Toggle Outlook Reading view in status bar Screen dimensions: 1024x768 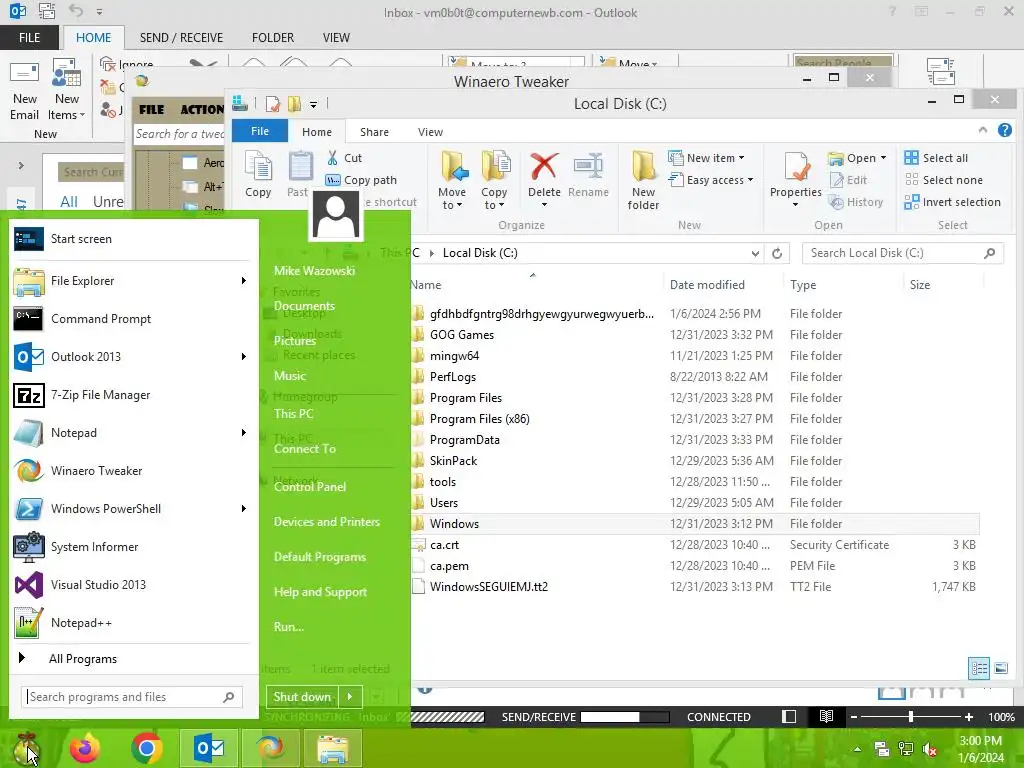coord(826,716)
